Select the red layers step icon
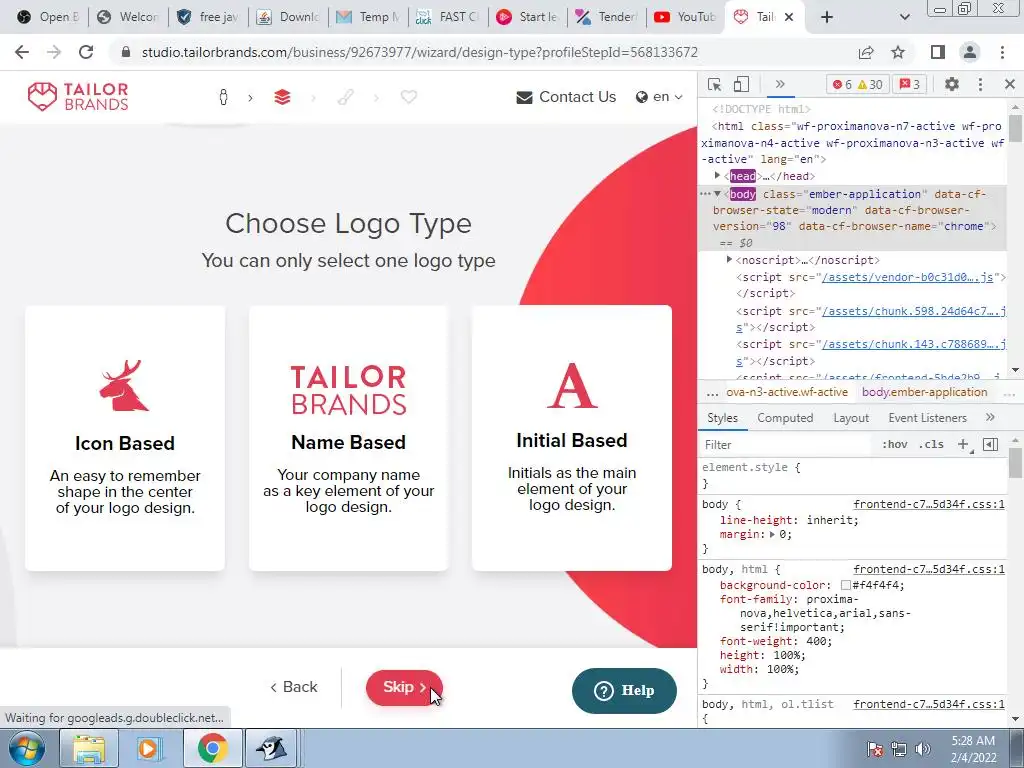 pyautogui.click(x=282, y=97)
